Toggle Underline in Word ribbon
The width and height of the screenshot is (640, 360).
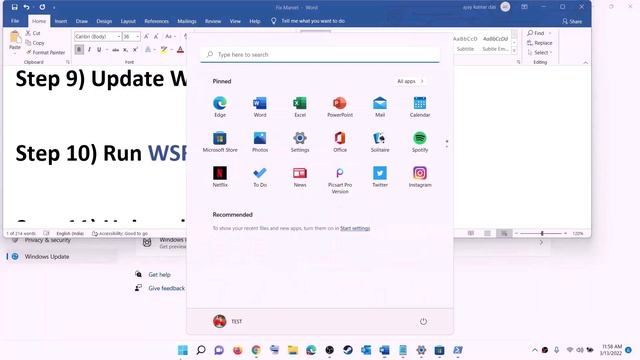99,49
